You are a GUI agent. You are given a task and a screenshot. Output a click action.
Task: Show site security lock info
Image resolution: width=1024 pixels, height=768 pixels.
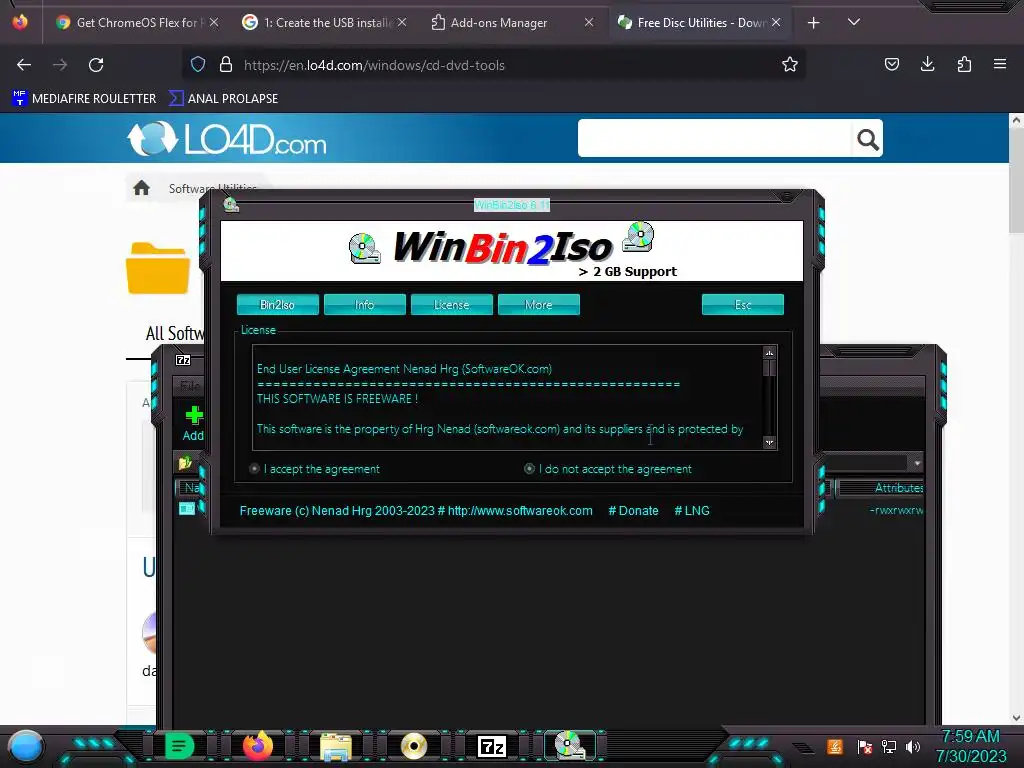(x=226, y=65)
